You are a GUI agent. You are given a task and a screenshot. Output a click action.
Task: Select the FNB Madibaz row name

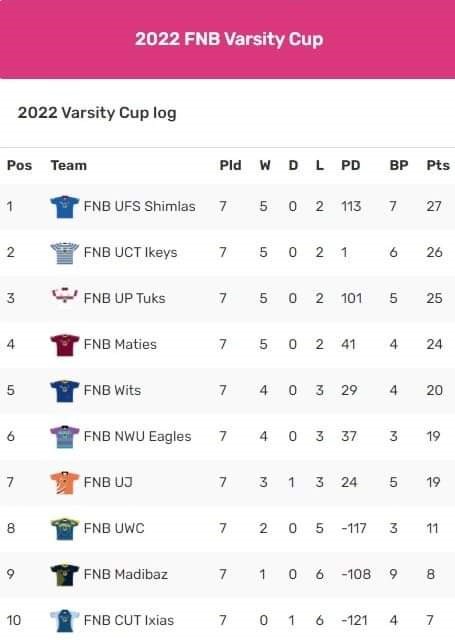point(126,575)
